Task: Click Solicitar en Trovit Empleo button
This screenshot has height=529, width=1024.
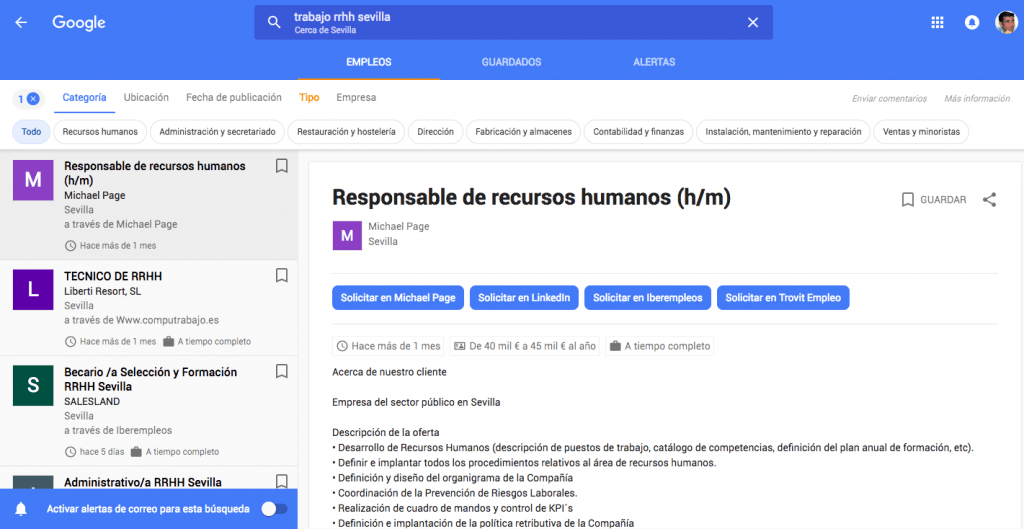Action: (784, 297)
